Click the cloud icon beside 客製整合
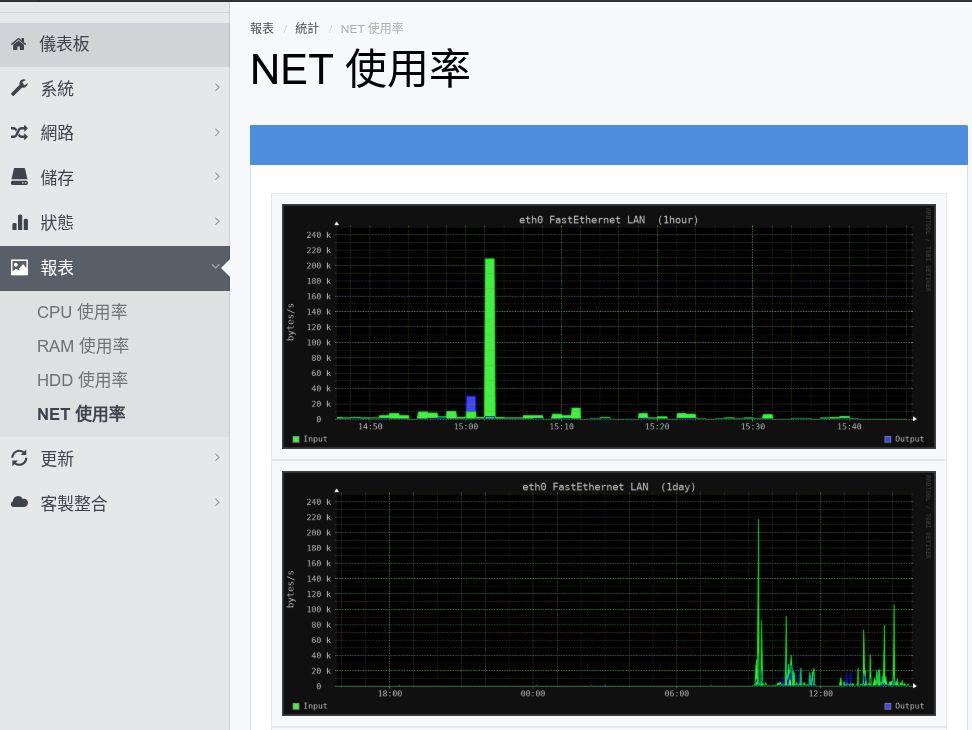Screen dimensions: 972x730 pos(19,502)
